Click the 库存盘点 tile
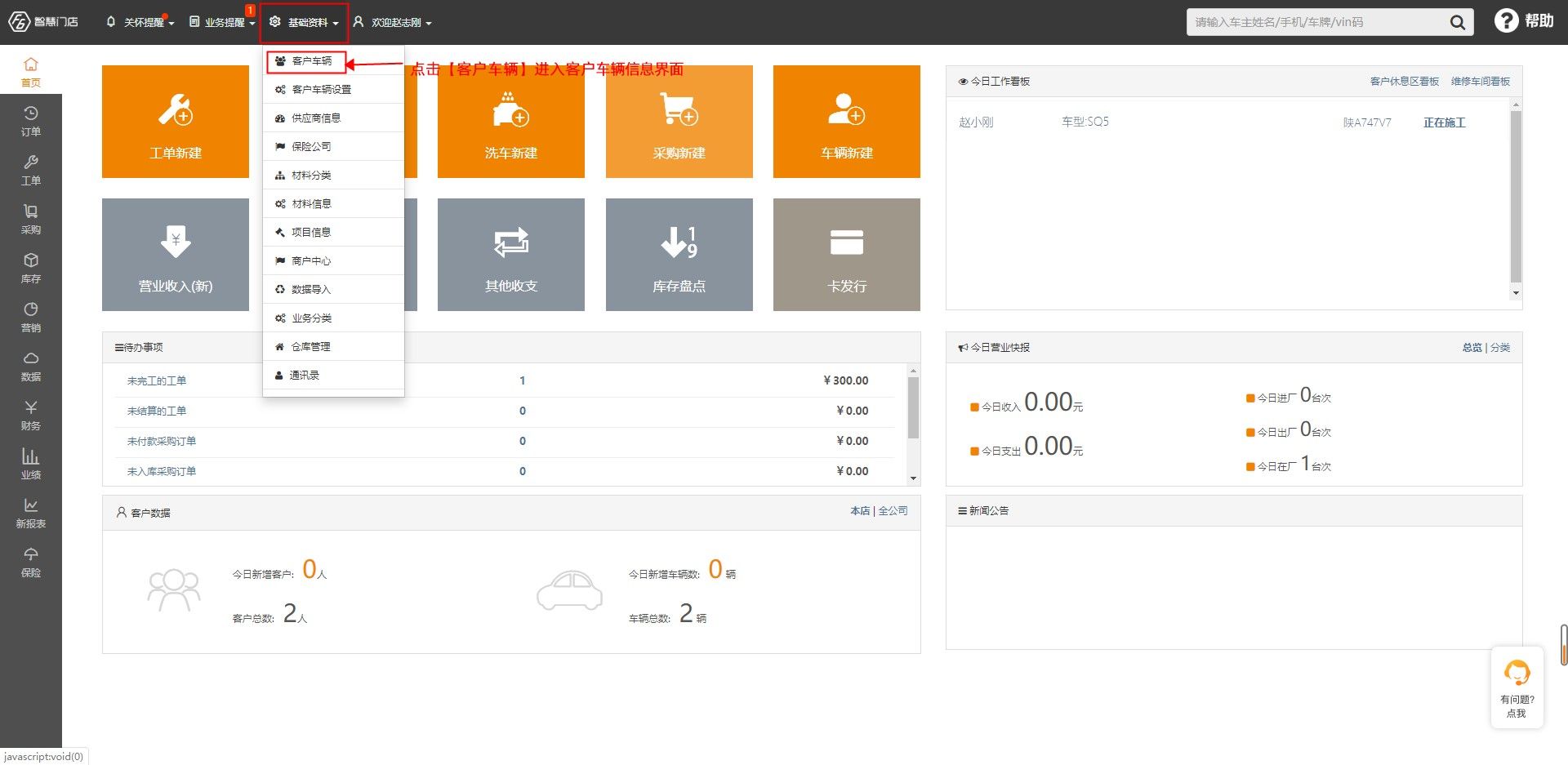Viewport: 1568px width, 765px height. point(679,255)
